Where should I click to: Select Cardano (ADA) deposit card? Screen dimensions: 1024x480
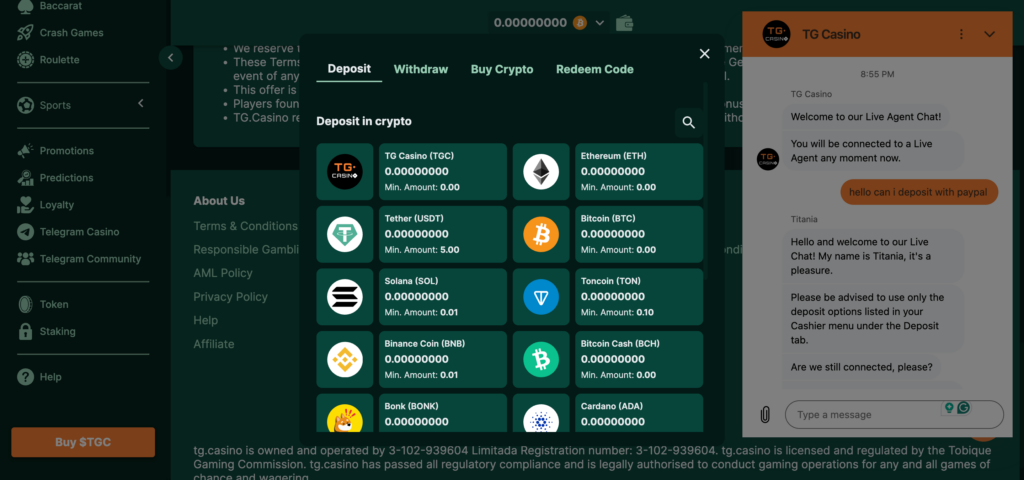[x=639, y=413]
